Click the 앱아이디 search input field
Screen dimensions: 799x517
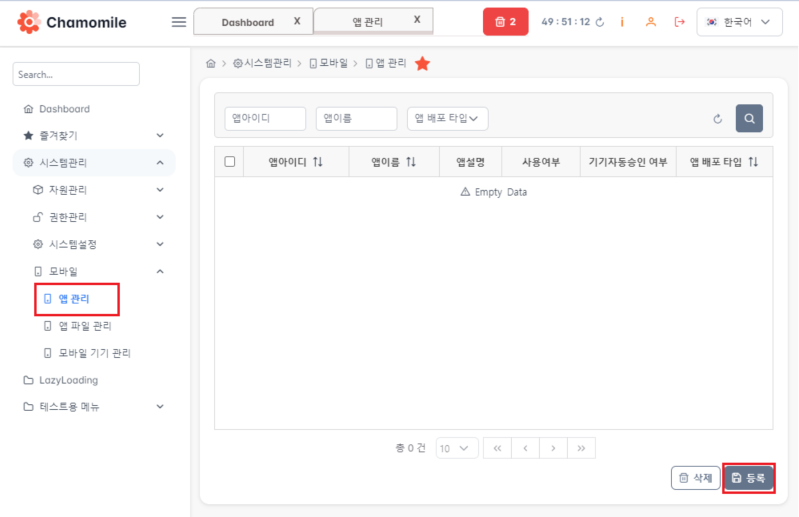point(265,119)
